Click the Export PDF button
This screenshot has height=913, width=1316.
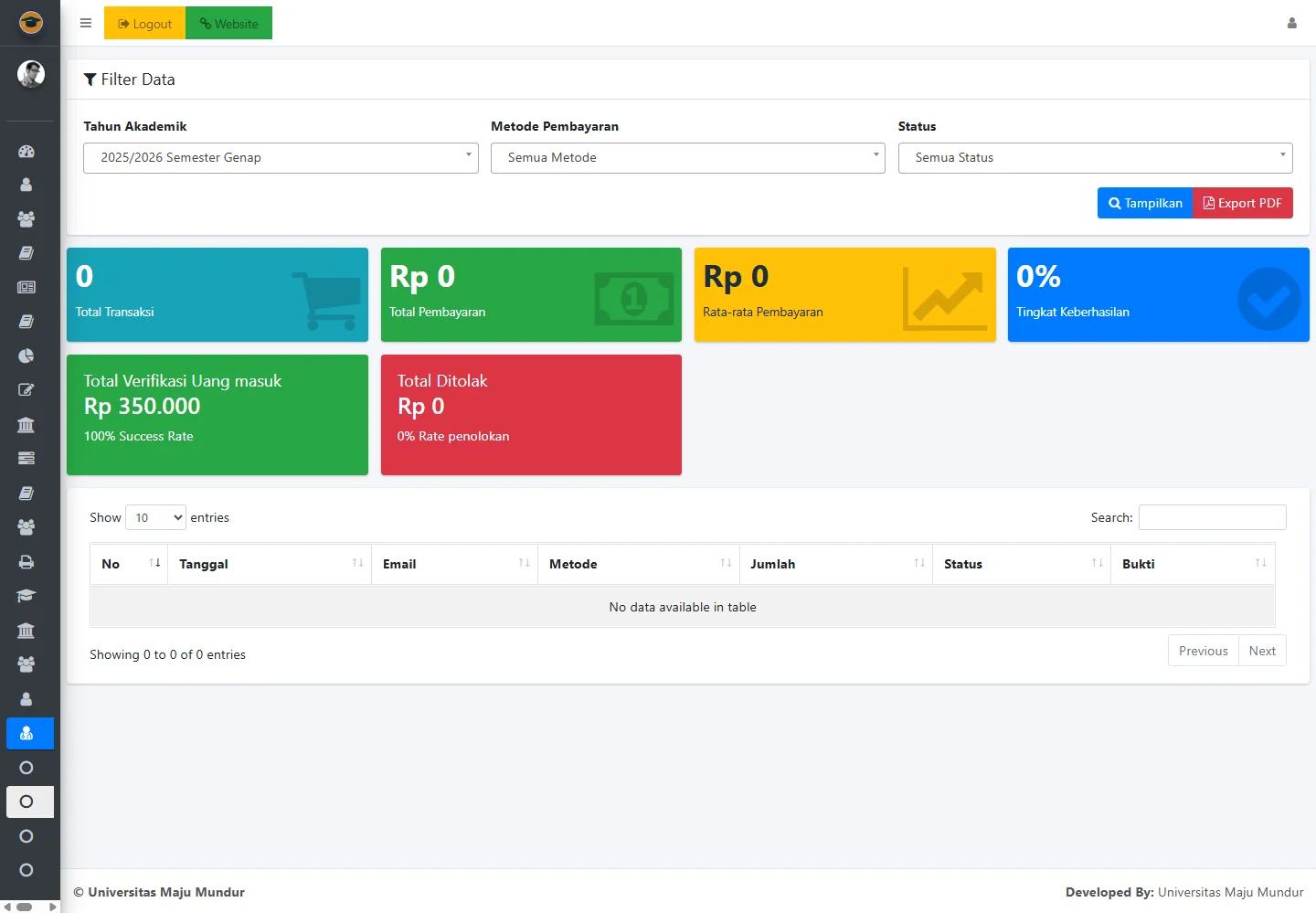pos(1242,203)
